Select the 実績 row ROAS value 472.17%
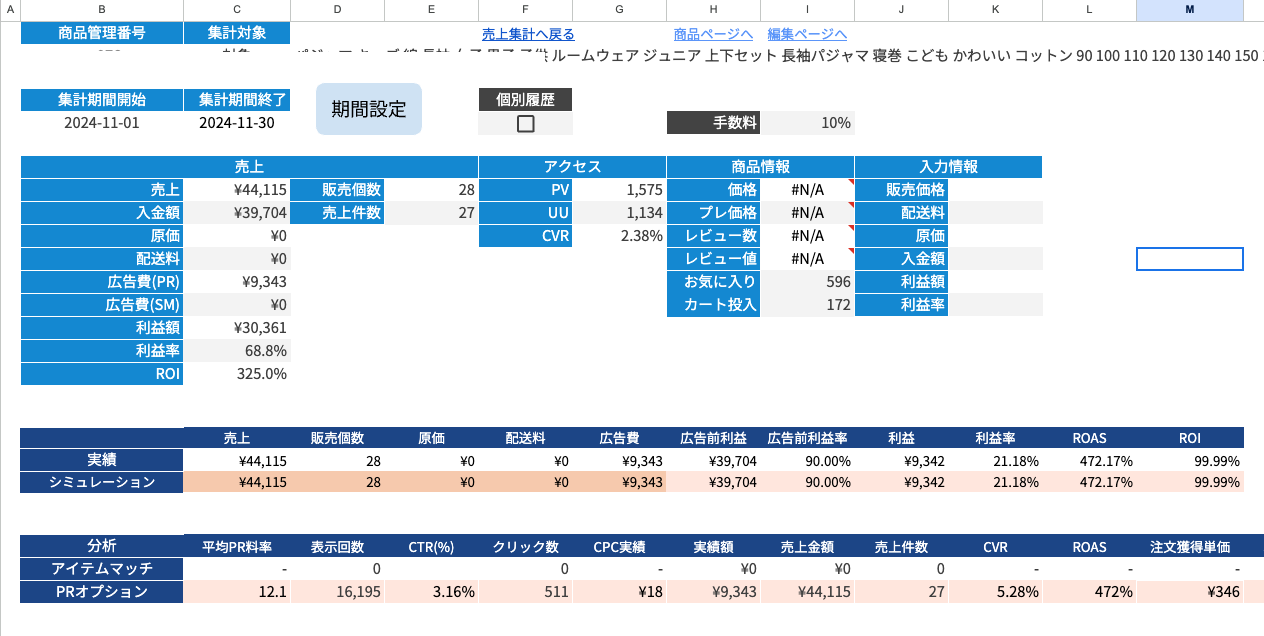 (x=1089, y=460)
